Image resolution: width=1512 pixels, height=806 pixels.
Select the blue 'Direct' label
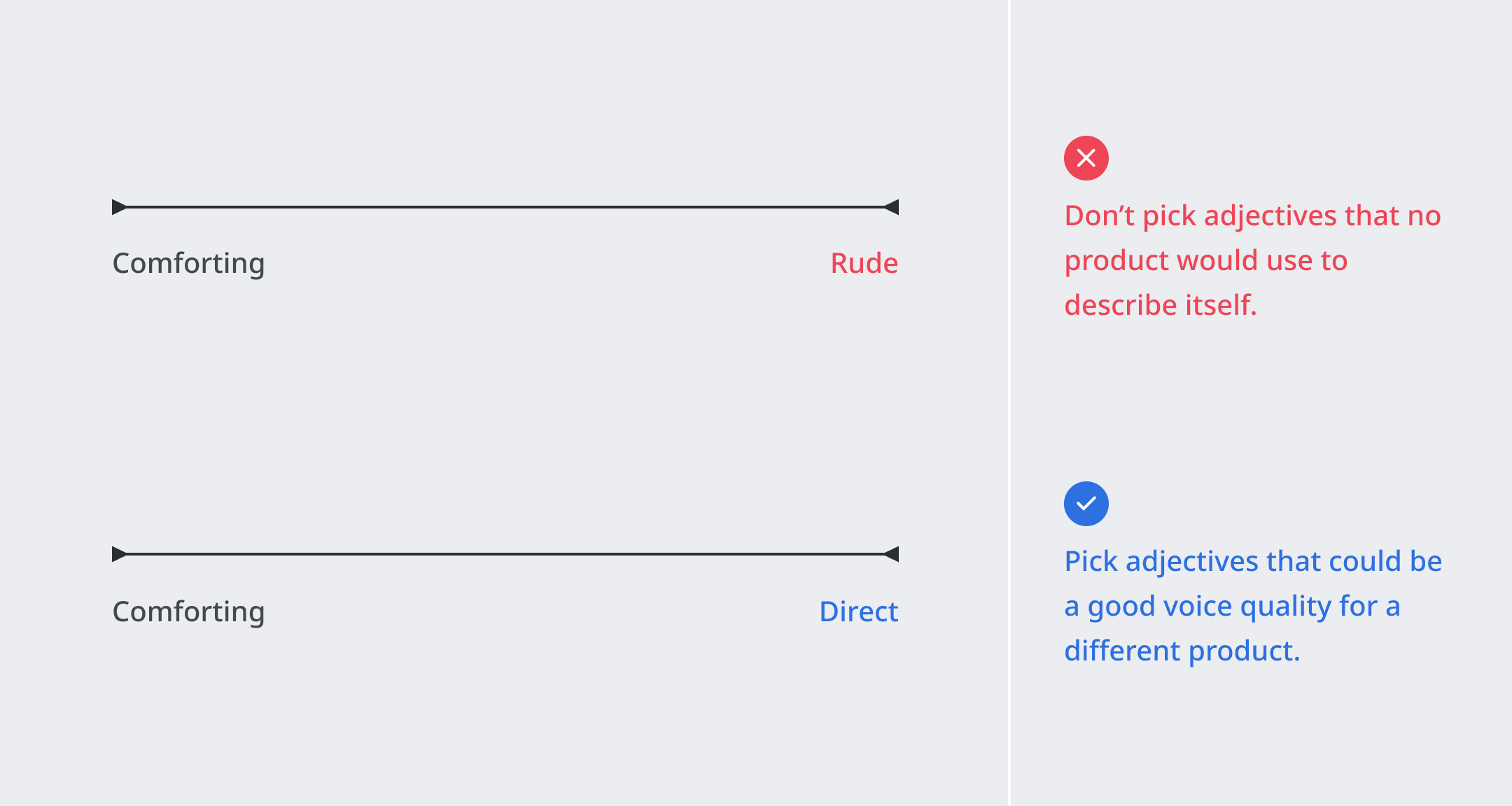pos(858,611)
